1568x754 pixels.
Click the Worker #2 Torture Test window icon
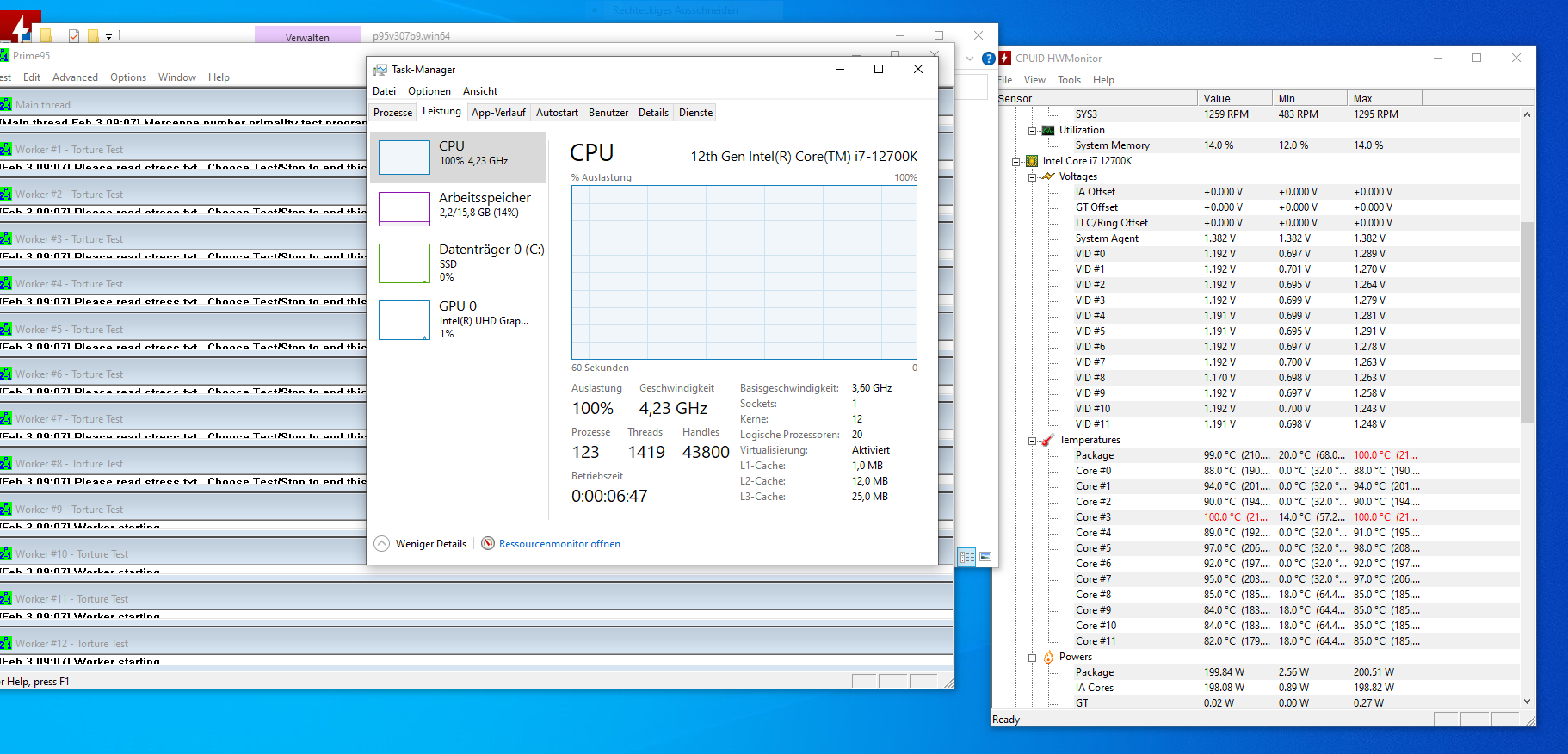coord(5,195)
